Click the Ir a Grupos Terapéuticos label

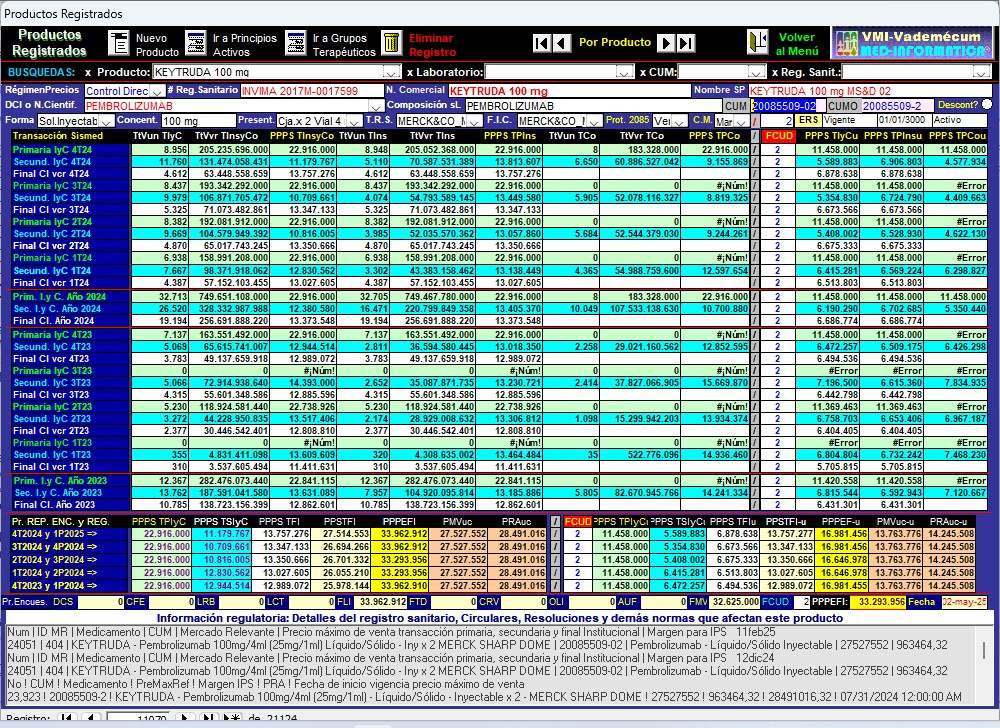344,45
